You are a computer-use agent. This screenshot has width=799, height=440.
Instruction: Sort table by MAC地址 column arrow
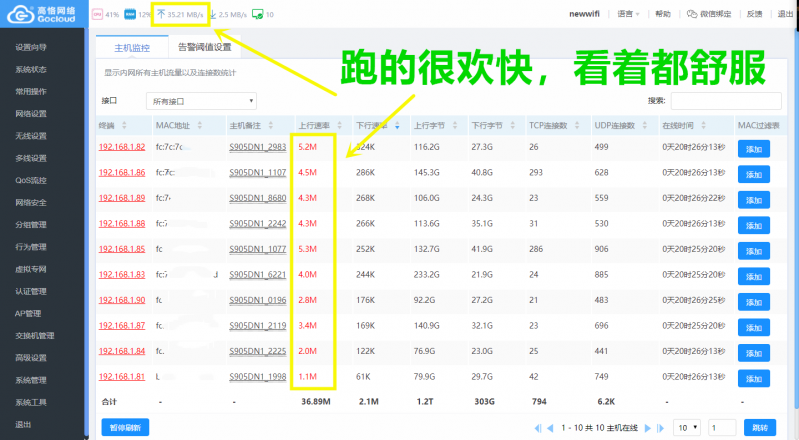pos(198,126)
